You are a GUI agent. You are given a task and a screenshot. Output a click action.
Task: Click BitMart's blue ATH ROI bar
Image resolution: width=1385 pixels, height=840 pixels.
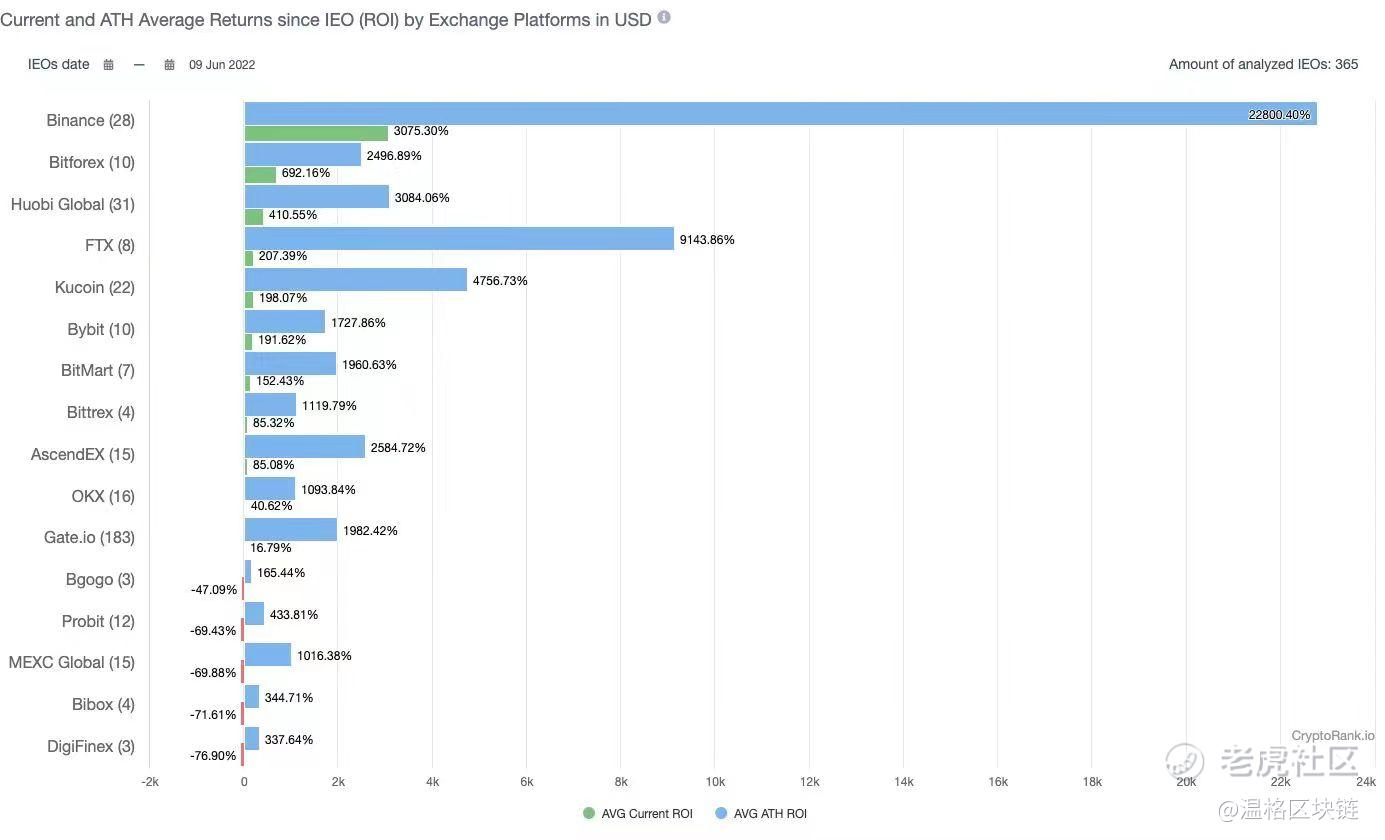pos(290,364)
